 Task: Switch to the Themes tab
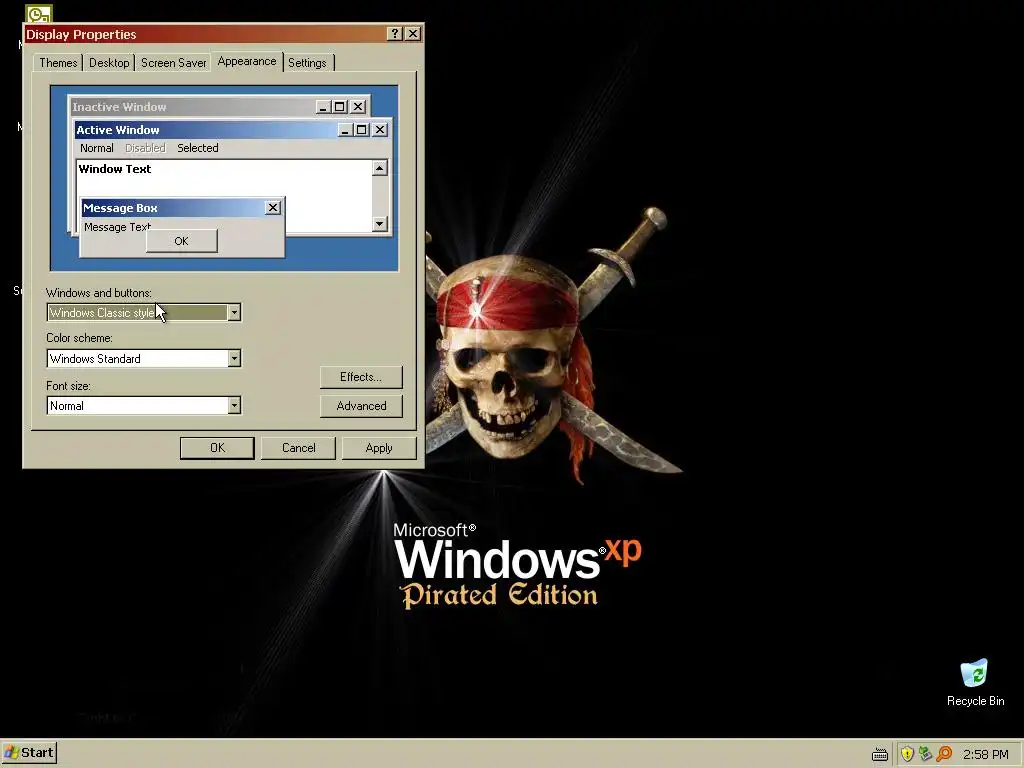[x=58, y=63]
